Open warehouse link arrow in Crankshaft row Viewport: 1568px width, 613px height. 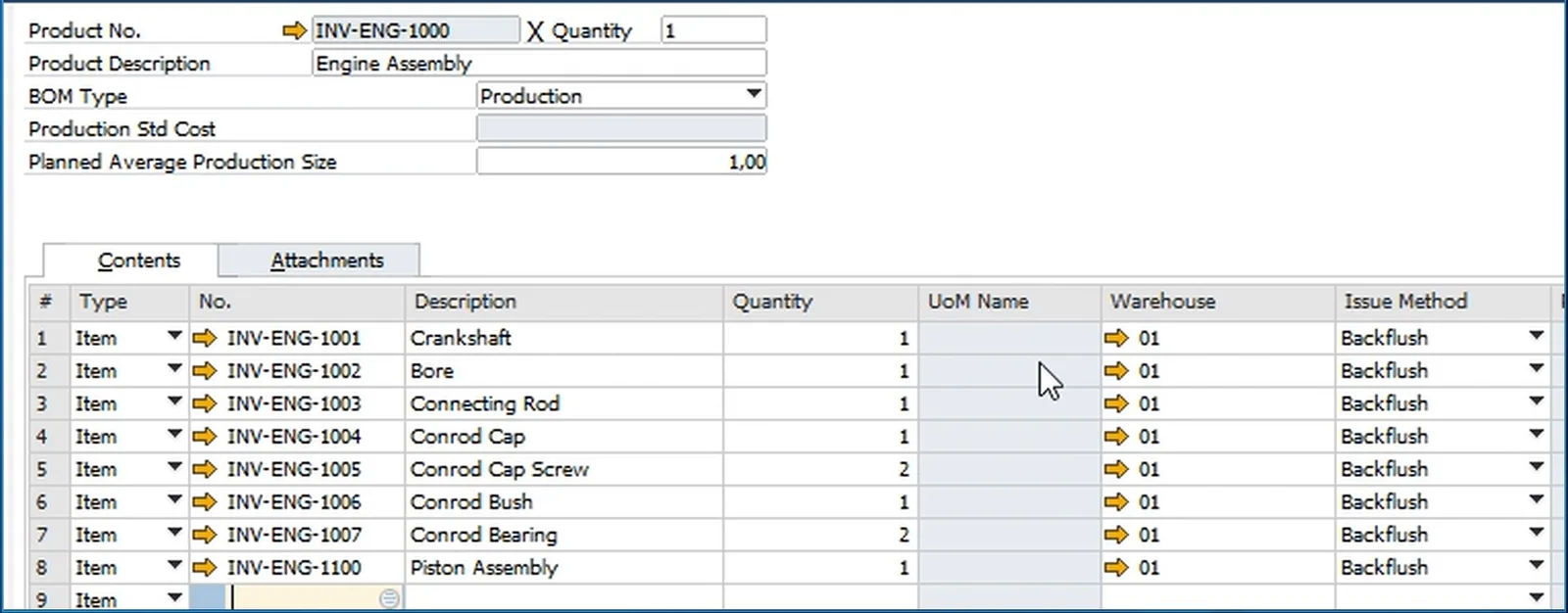[x=1116, y=339]
